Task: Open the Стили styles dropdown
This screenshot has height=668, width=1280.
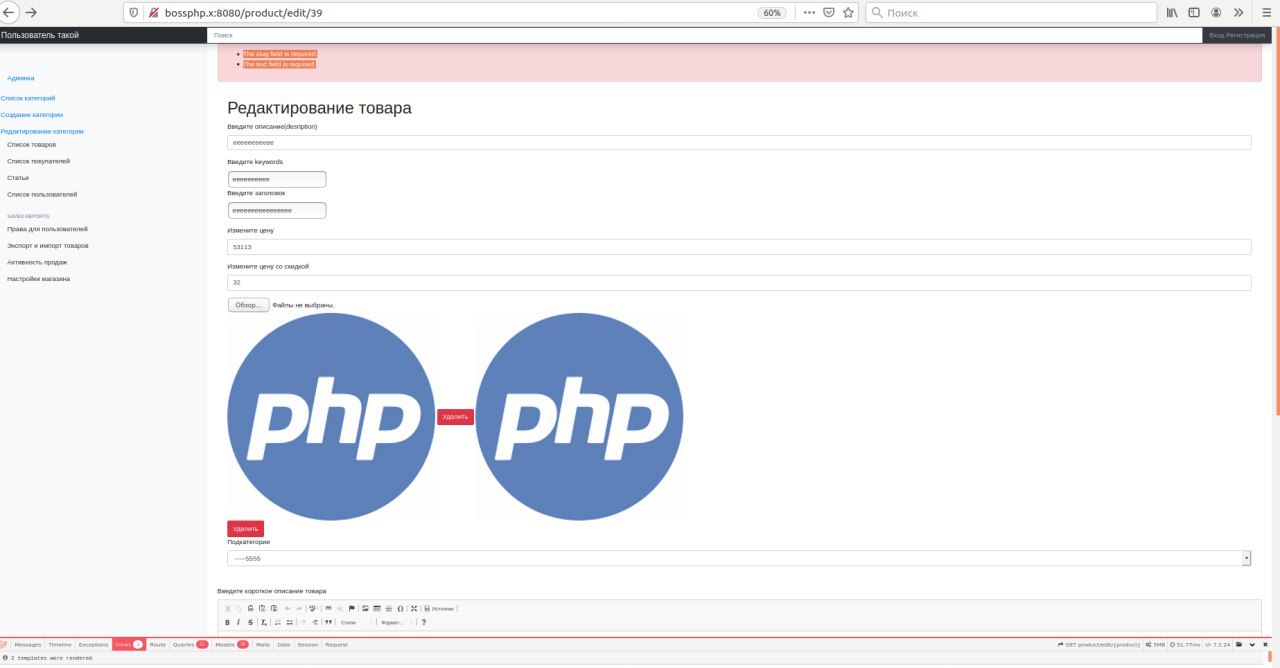Action: pyautogui.click(x=357, y=622)
